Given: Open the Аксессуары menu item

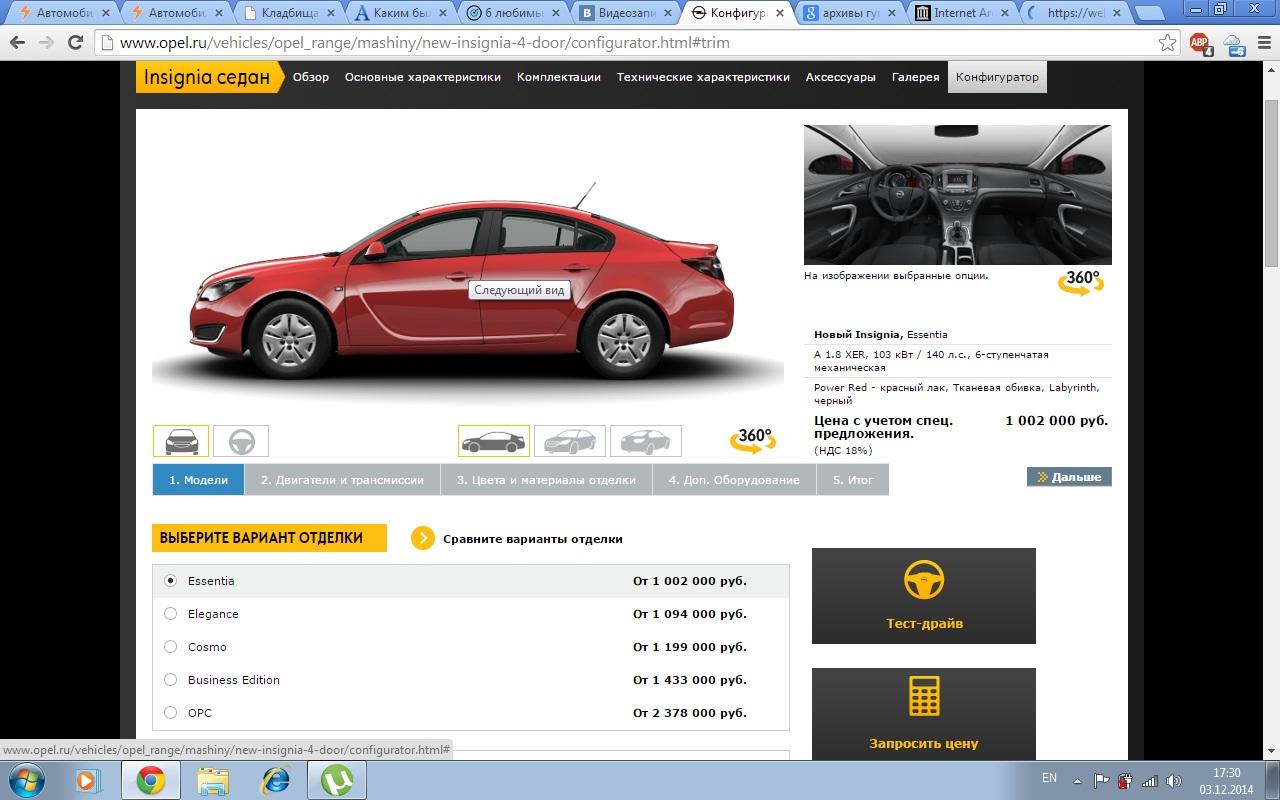Looking at the screenshot, I should pyautogui.click(x=841, y=77).
